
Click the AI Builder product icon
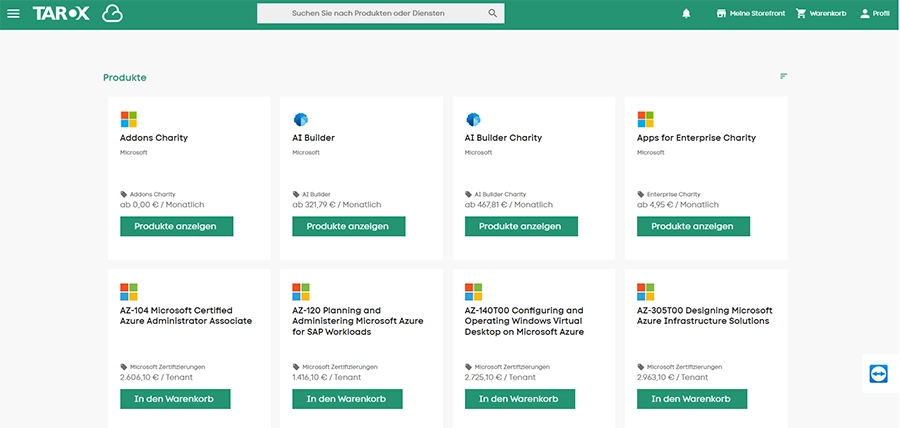300,119
